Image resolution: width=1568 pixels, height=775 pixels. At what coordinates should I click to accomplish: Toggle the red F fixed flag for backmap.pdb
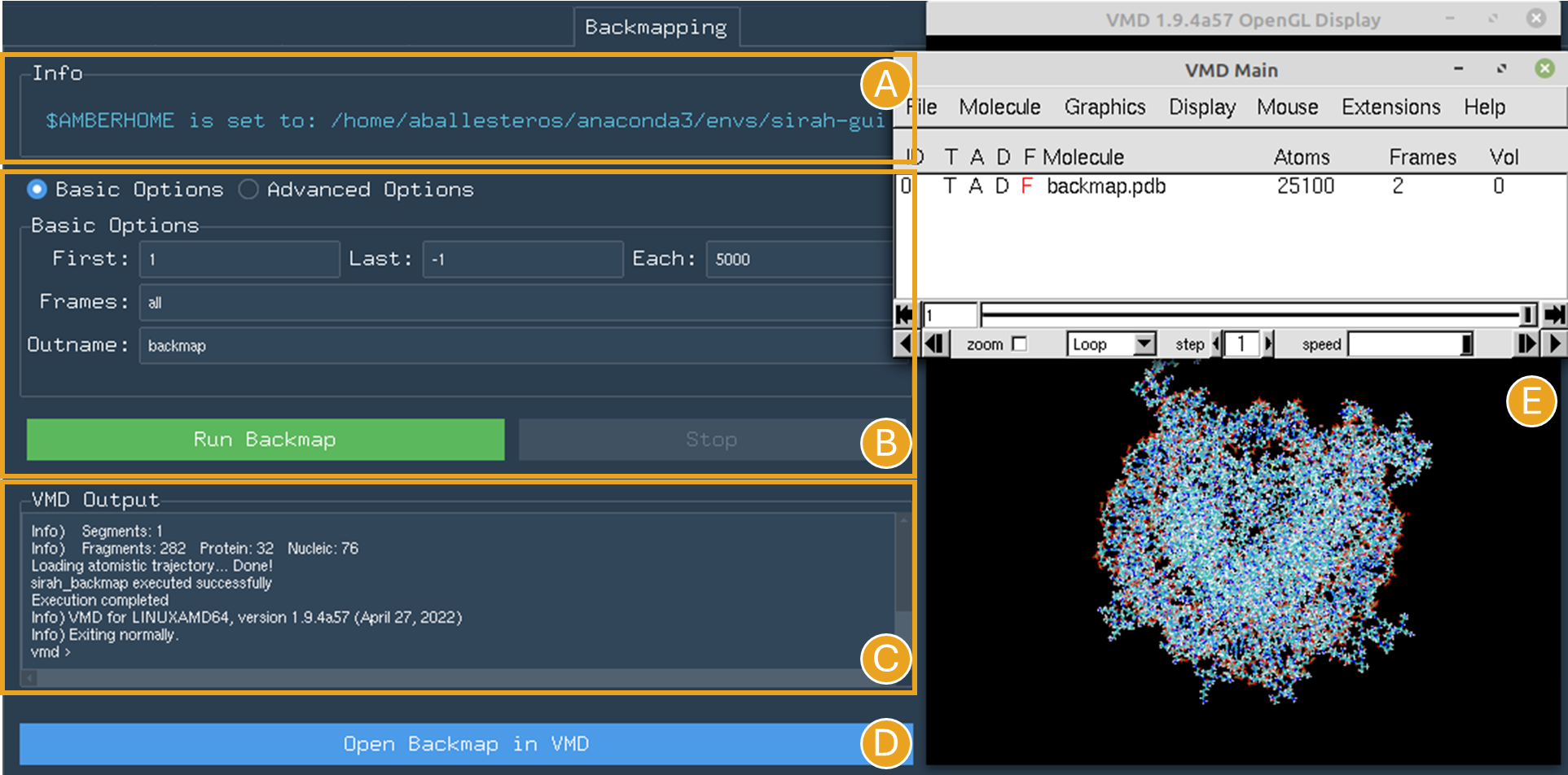point(1026,186)
